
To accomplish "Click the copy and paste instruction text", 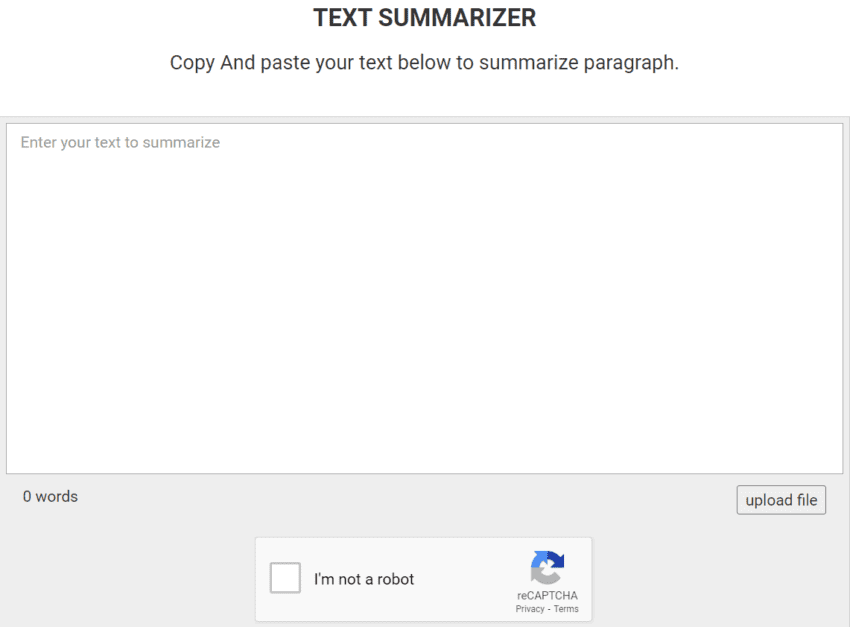I will (x=424, y=62).
